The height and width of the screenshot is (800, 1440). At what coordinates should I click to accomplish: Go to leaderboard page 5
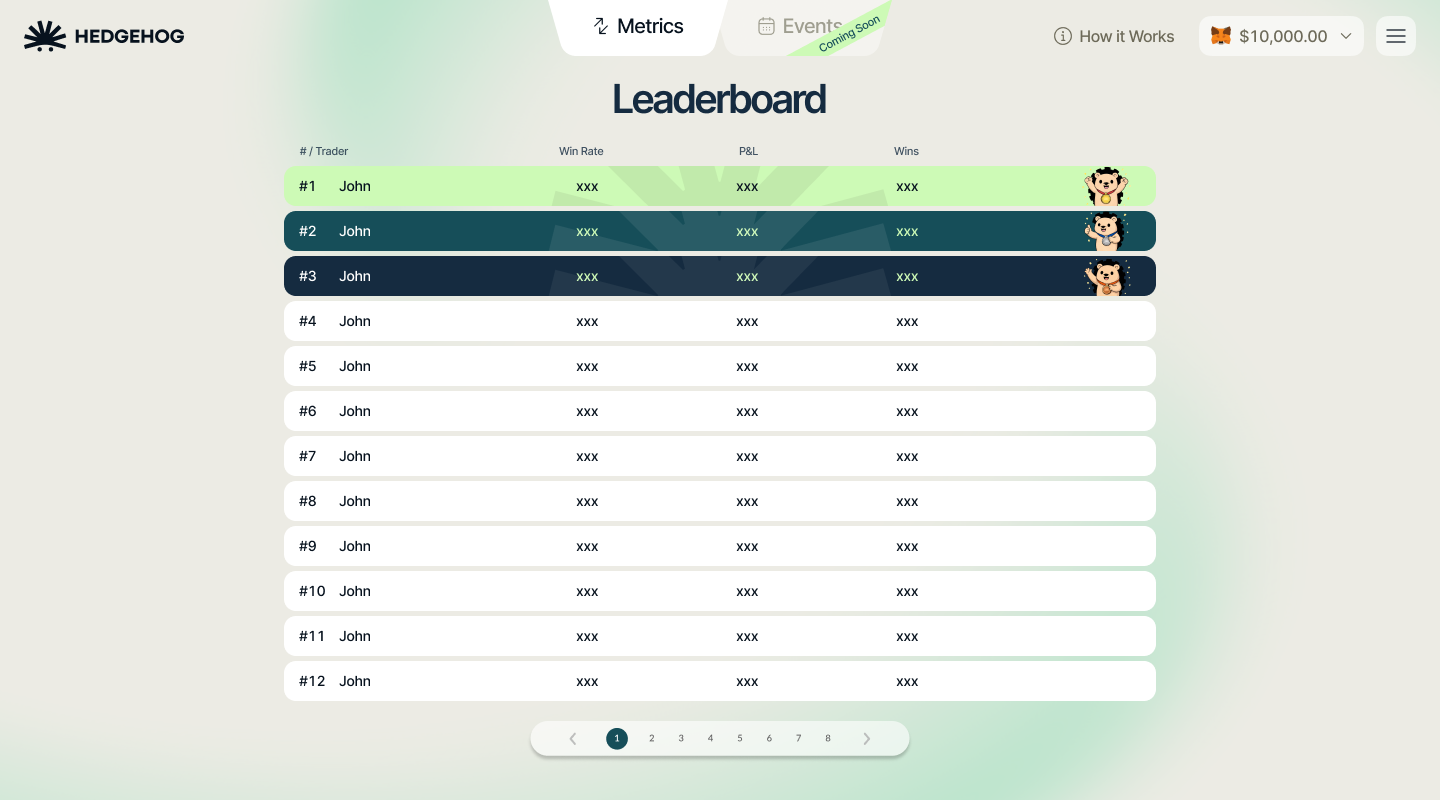click(x=740, y=738)
